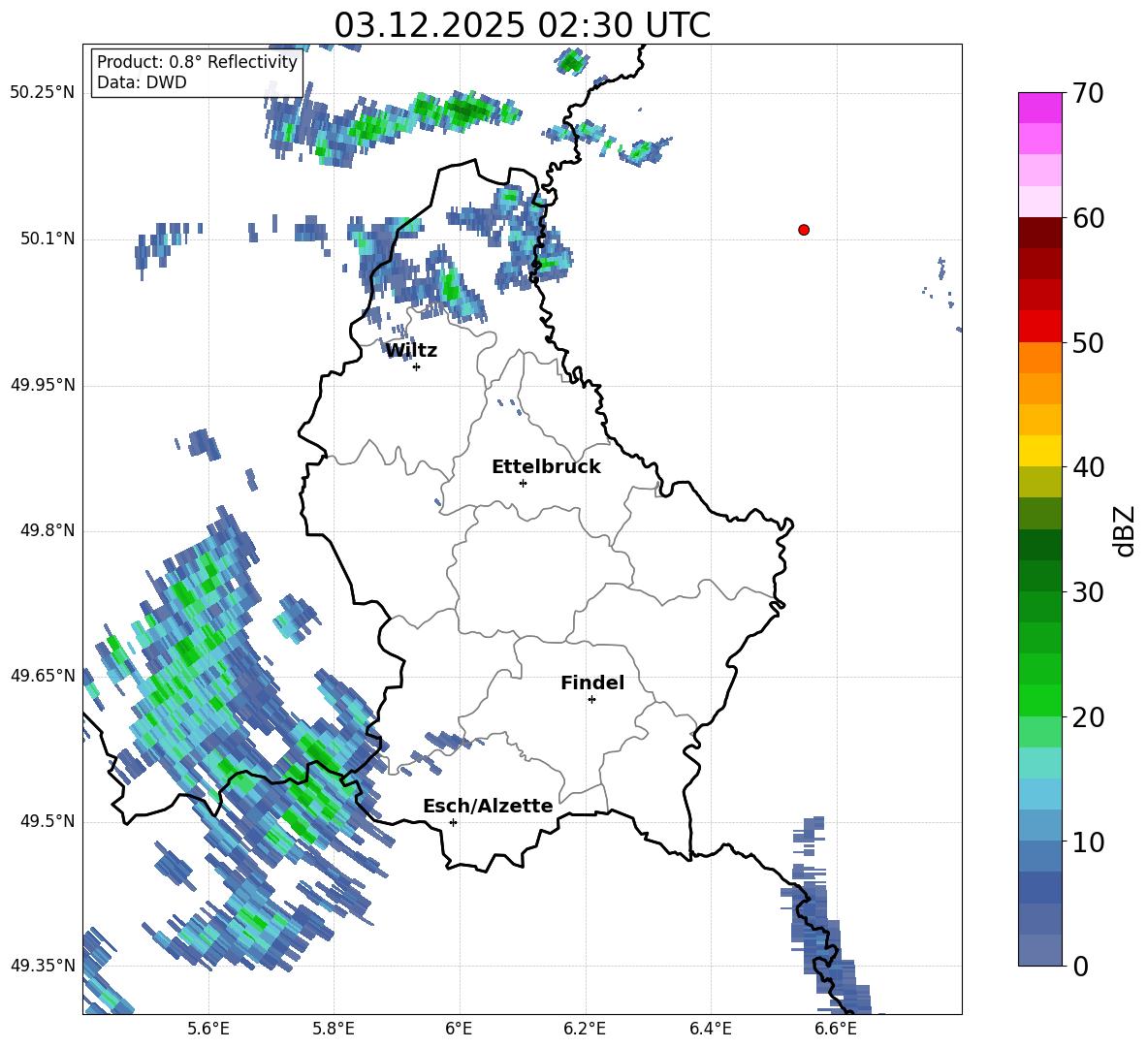Click the 10 tick on the colorbar
The height and width of the screenshot is (1048, 1148).
[x=1088, y=842]
